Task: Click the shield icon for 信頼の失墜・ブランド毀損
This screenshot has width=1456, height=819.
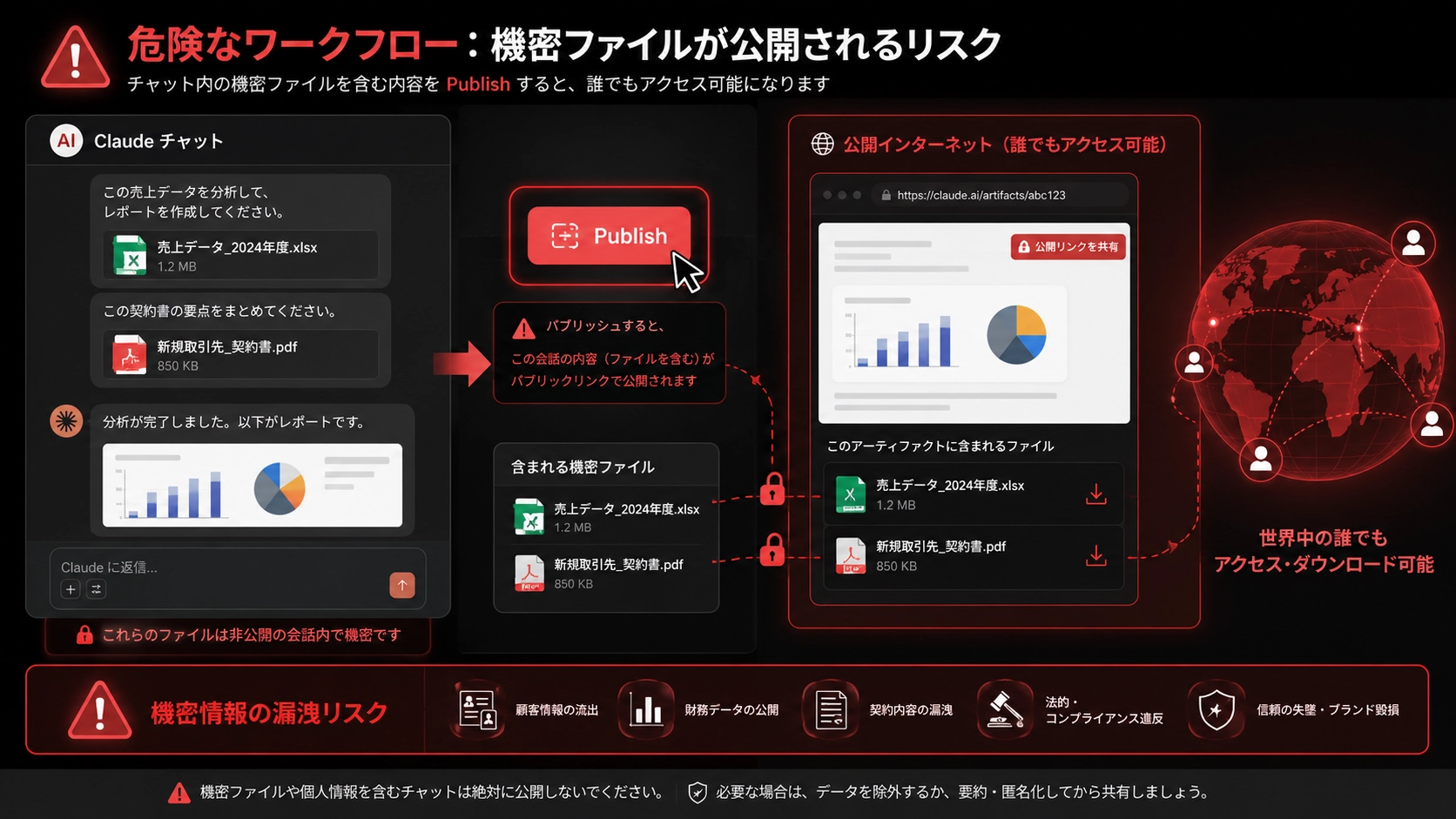Action: tap(1217, 709)
